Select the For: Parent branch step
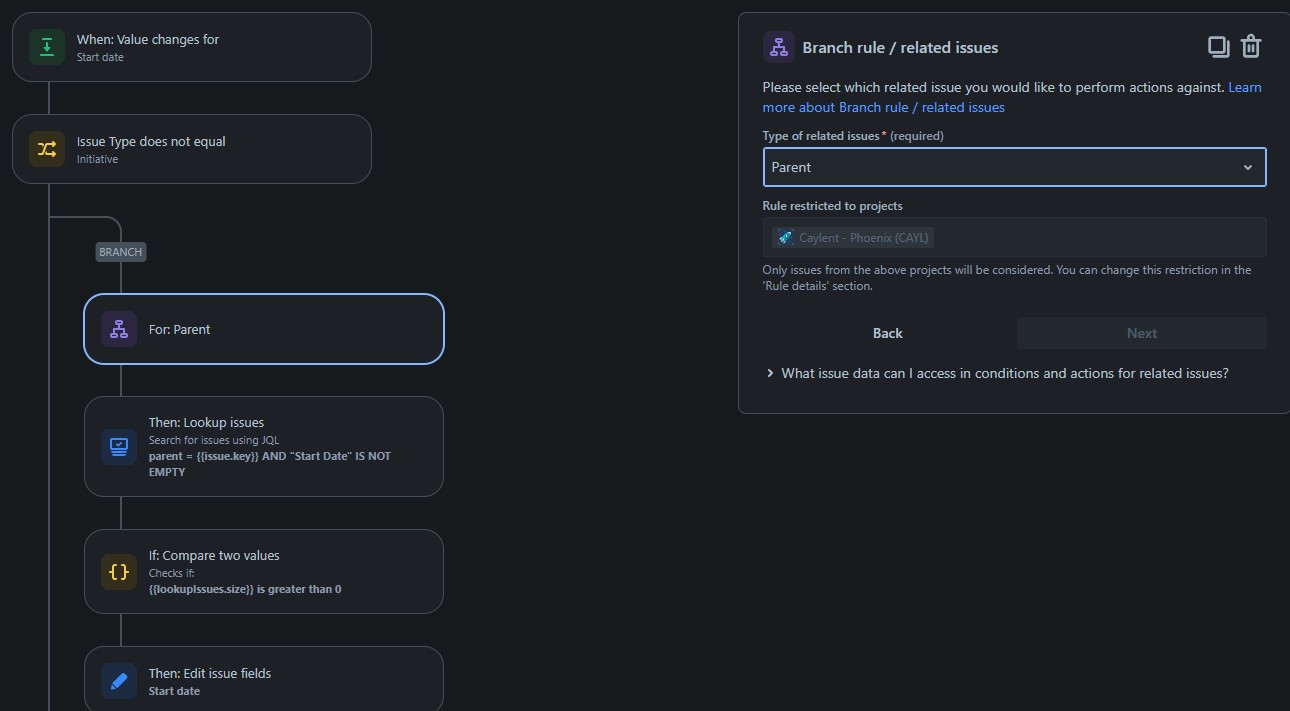This screenshot has height=711, width=1290. point(264,329)
